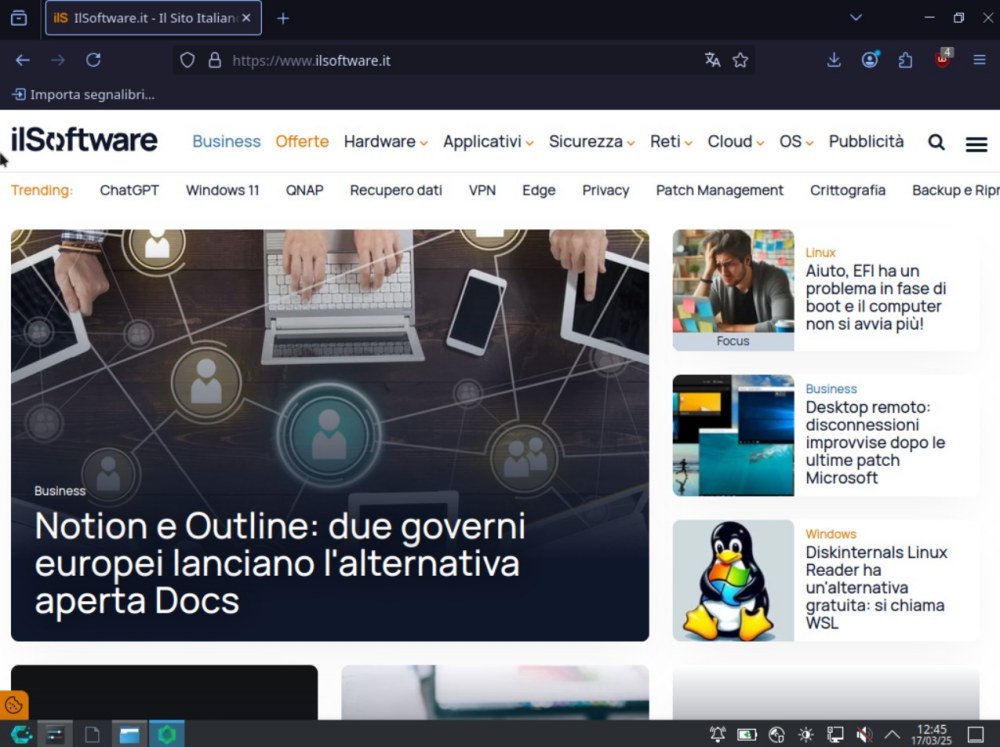
Task: Click the Business label on featured article
Action: pos(60,491)
